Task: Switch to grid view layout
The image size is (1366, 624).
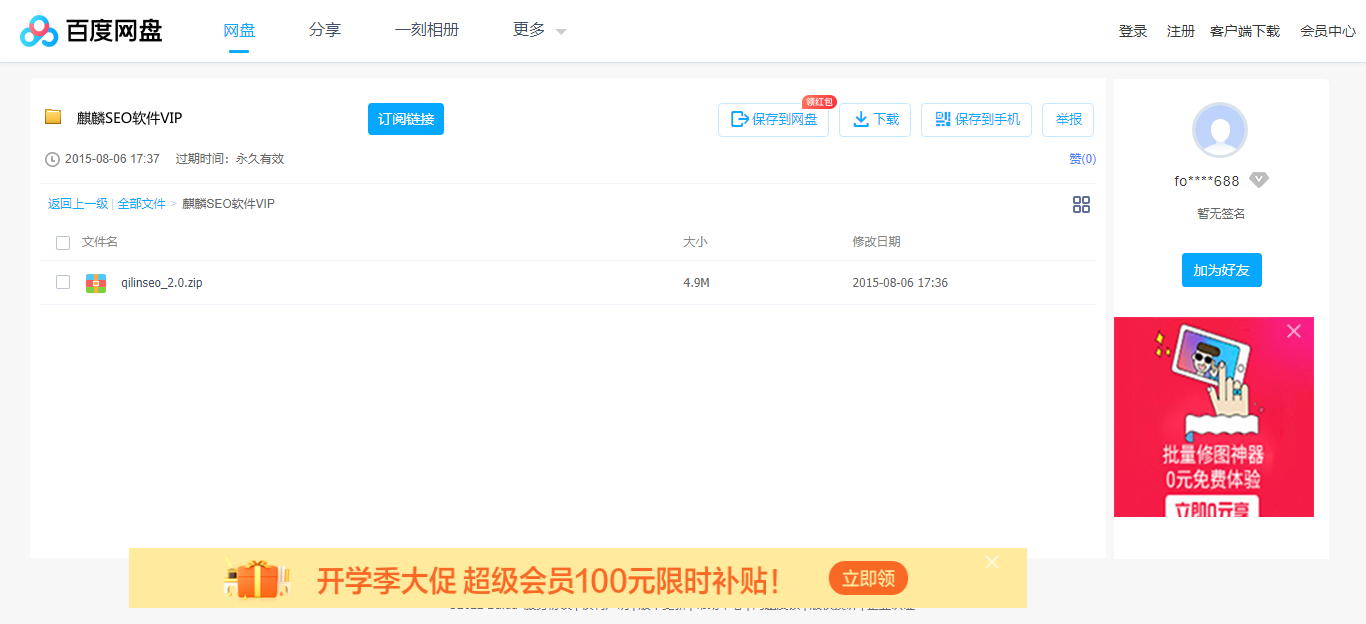Action: click(1081, 204)
